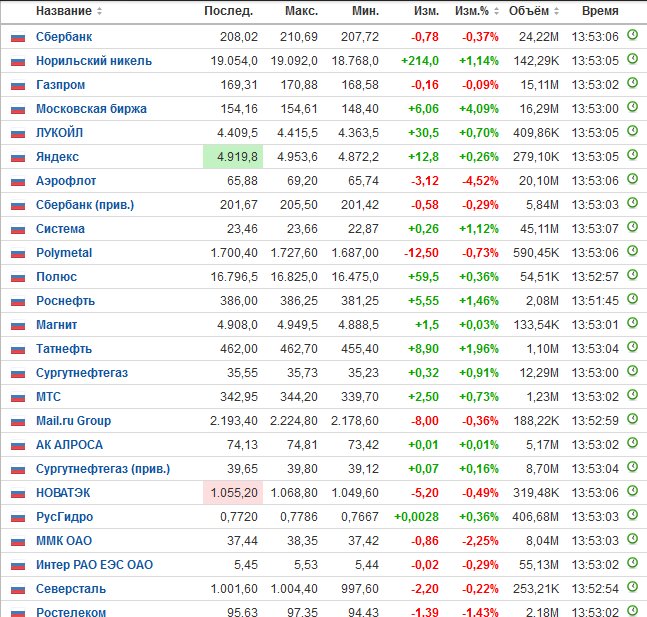Click the clock icon in МТС row
This screenshot has height=617, width=647.
(633, 395)
